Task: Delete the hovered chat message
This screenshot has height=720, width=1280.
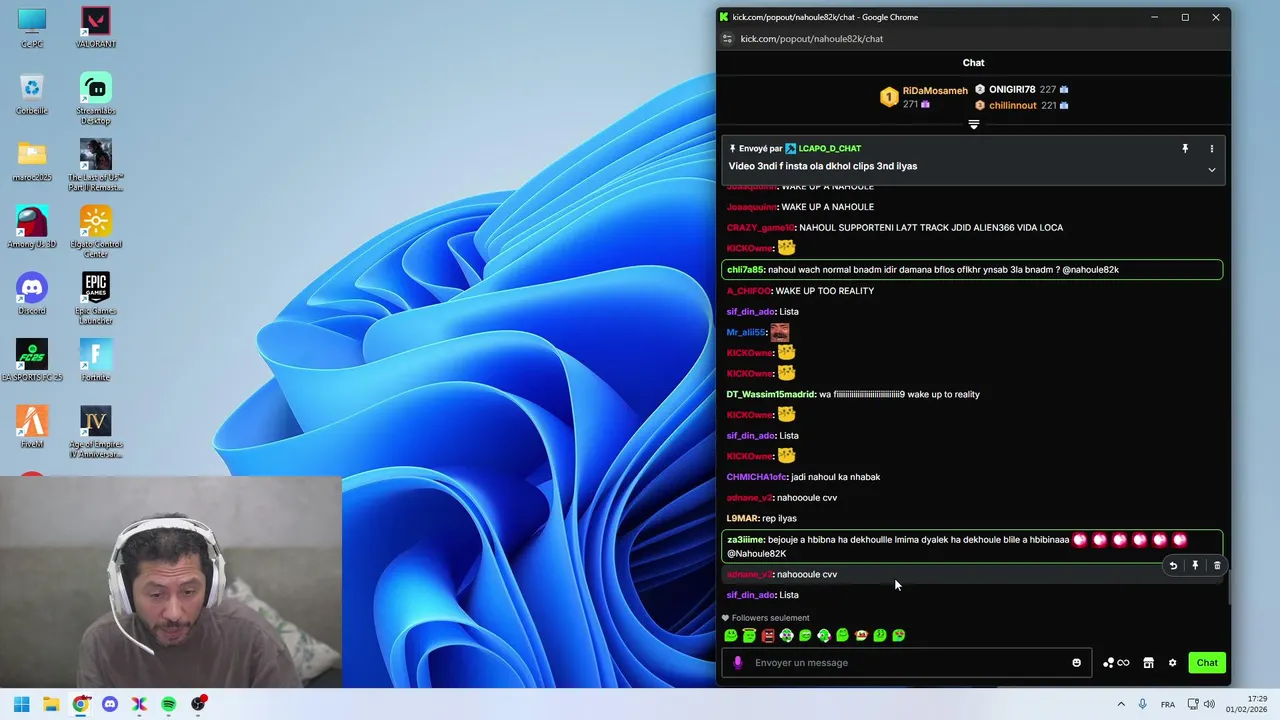Action: pyautogui.click(x=1217, y=566)
